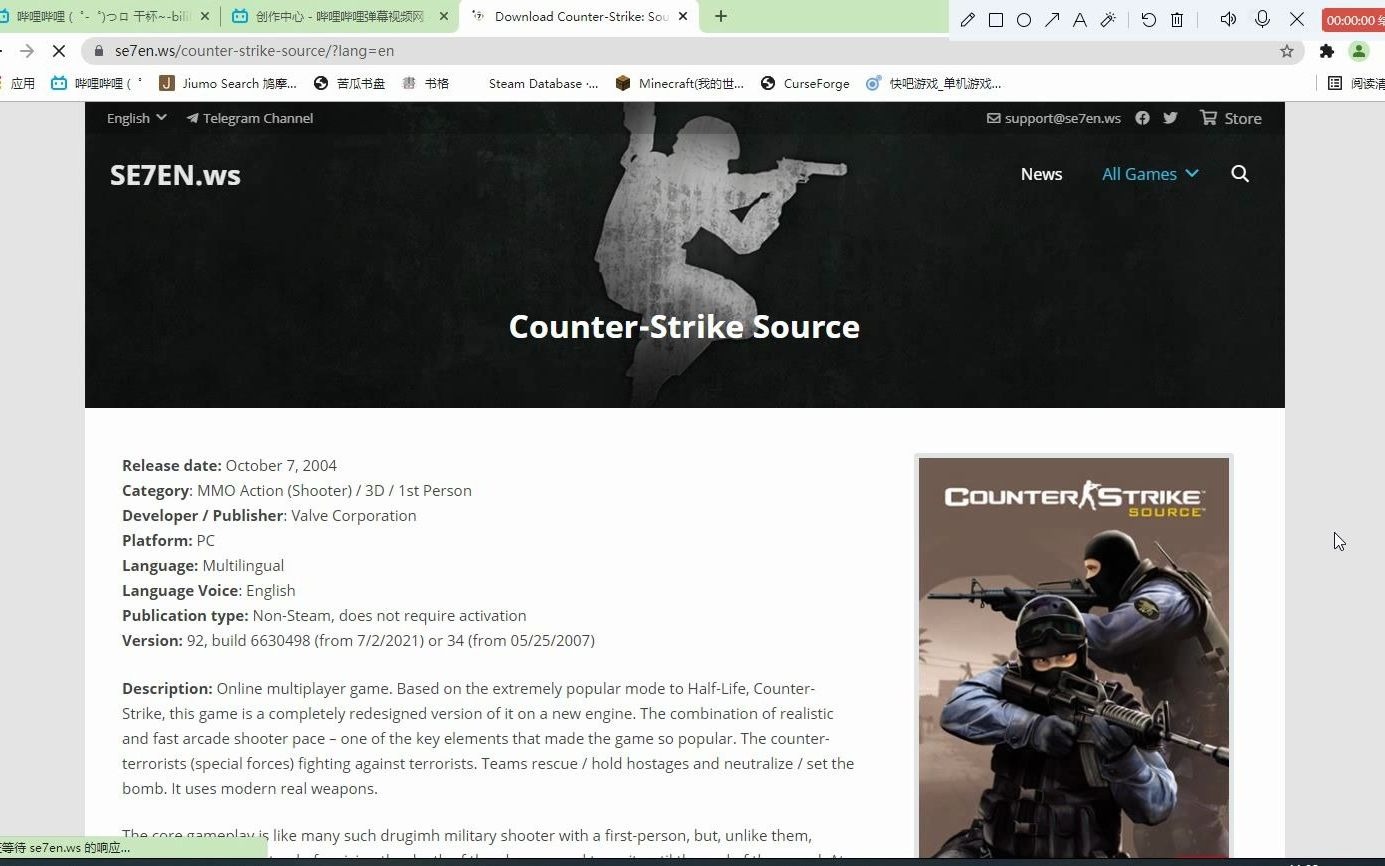Screen dimensions: 1385x866
Task: Open site search with magnifier icon
Action: coord(1240,174)
